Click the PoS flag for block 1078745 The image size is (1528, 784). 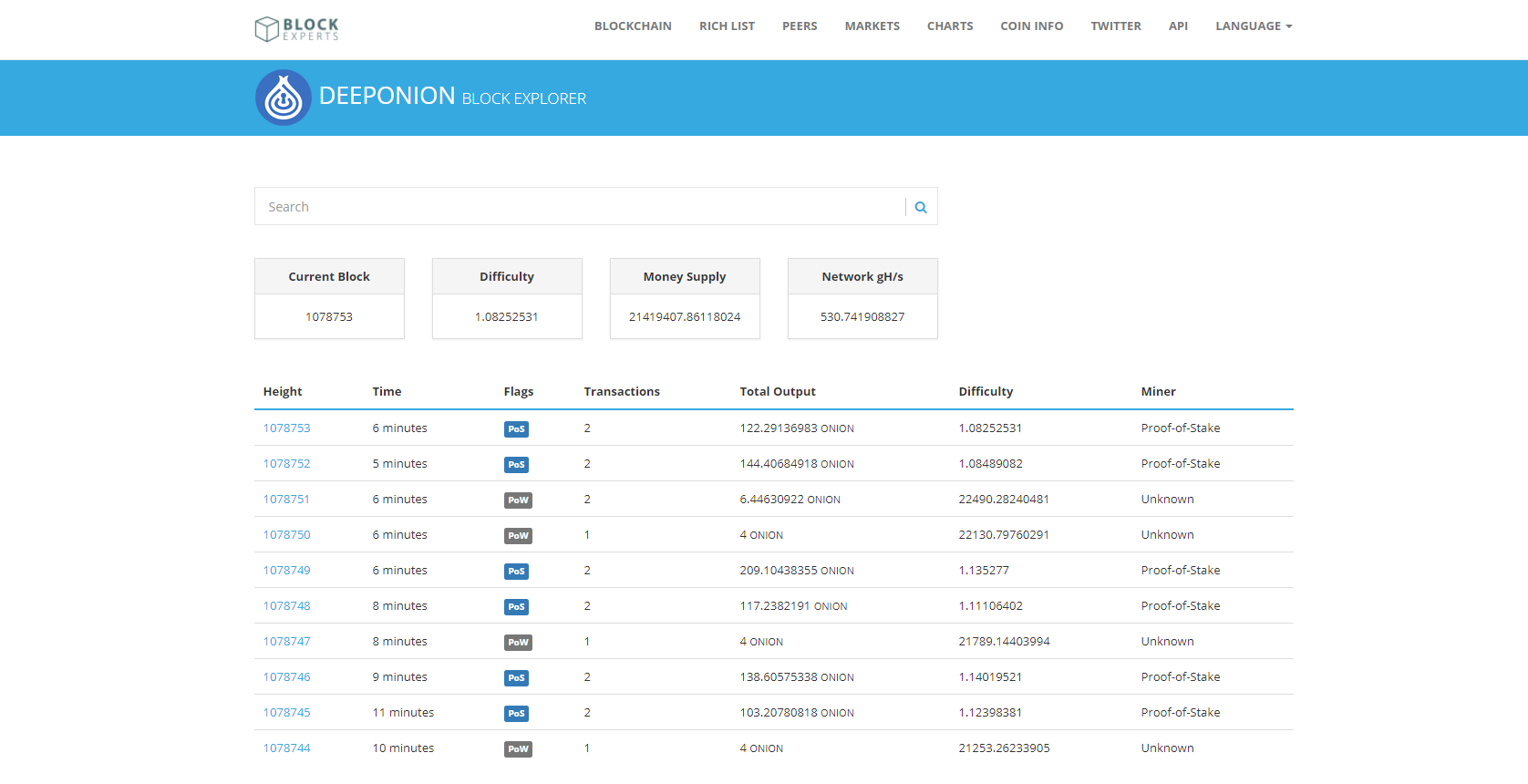pyautogui.click(x=516, y=713)
